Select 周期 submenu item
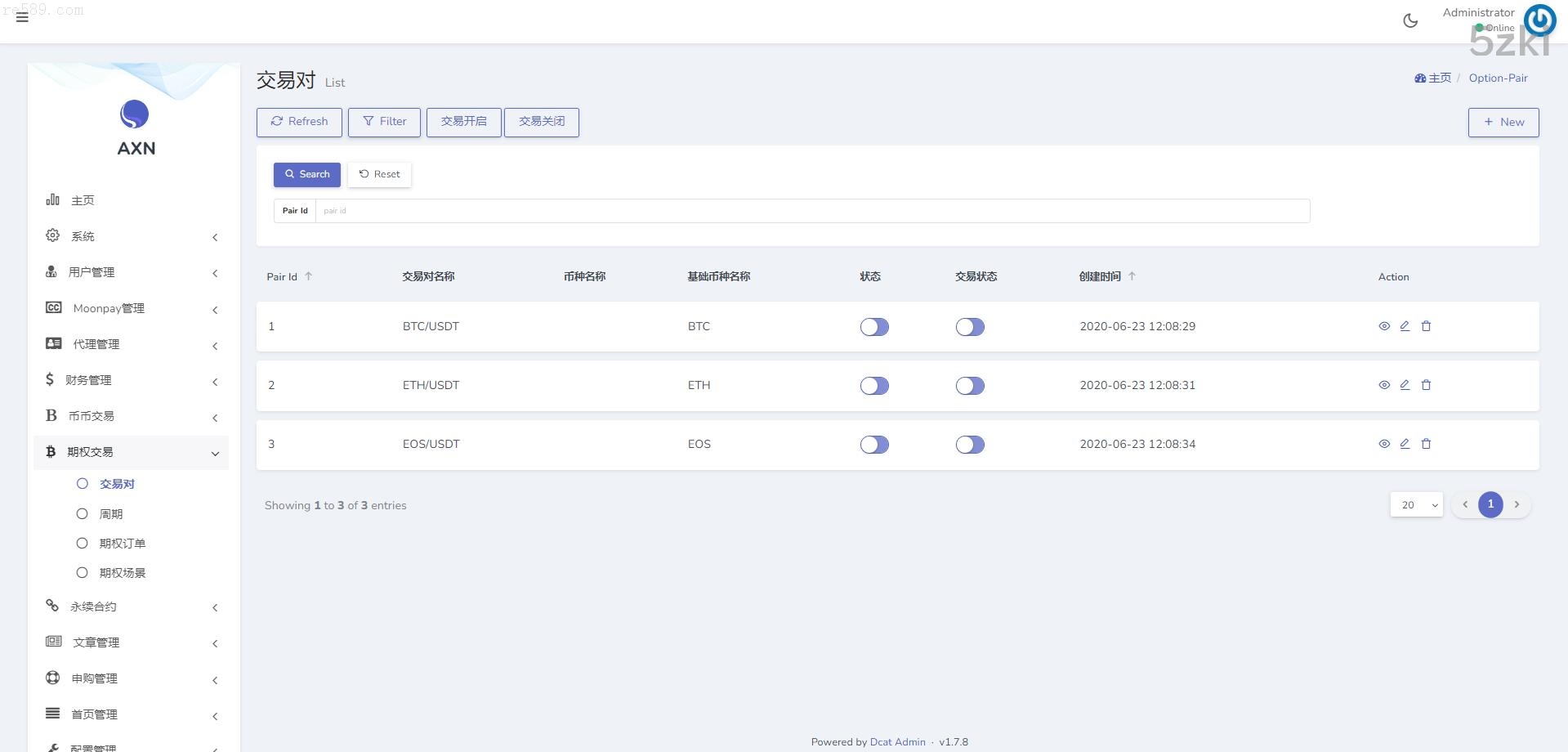 110,514
